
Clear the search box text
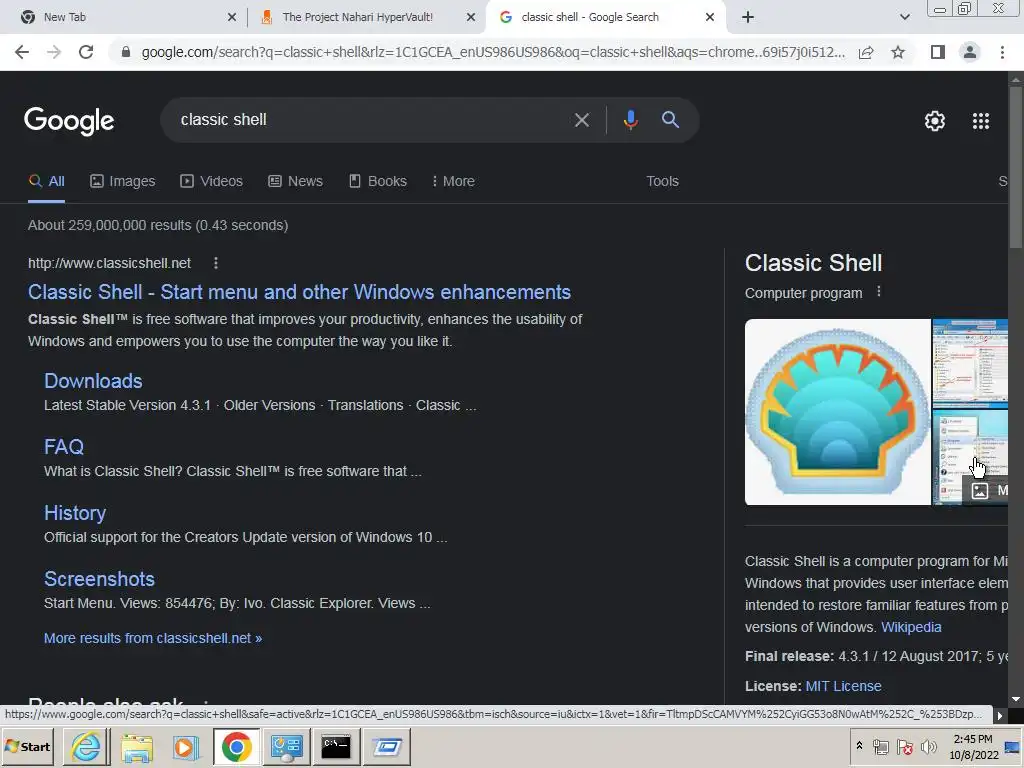tap(581, 120)
